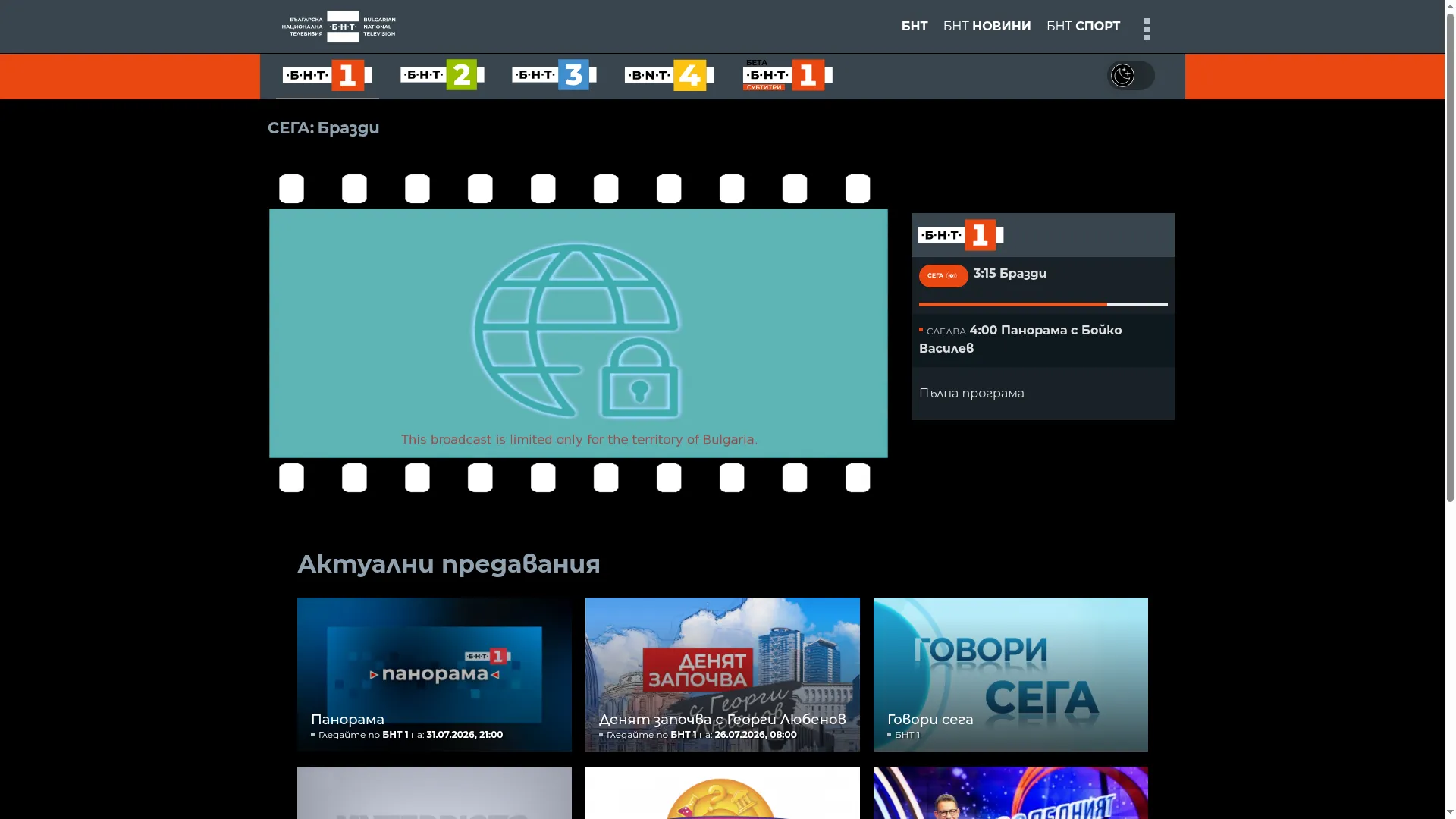Toggle the dark mode moon switch
The image size is (1456, 819).
click(1131, 75)
